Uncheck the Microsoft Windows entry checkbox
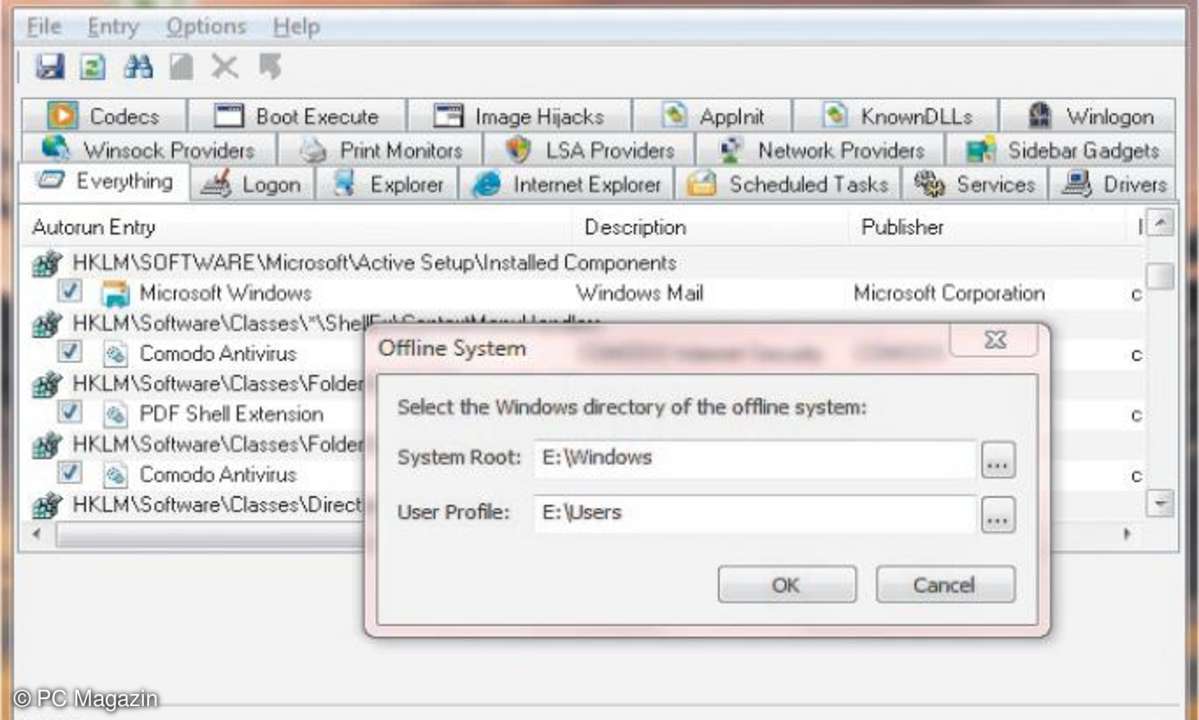The height and width of the screenshot is (720, 1199). [70, 290]
